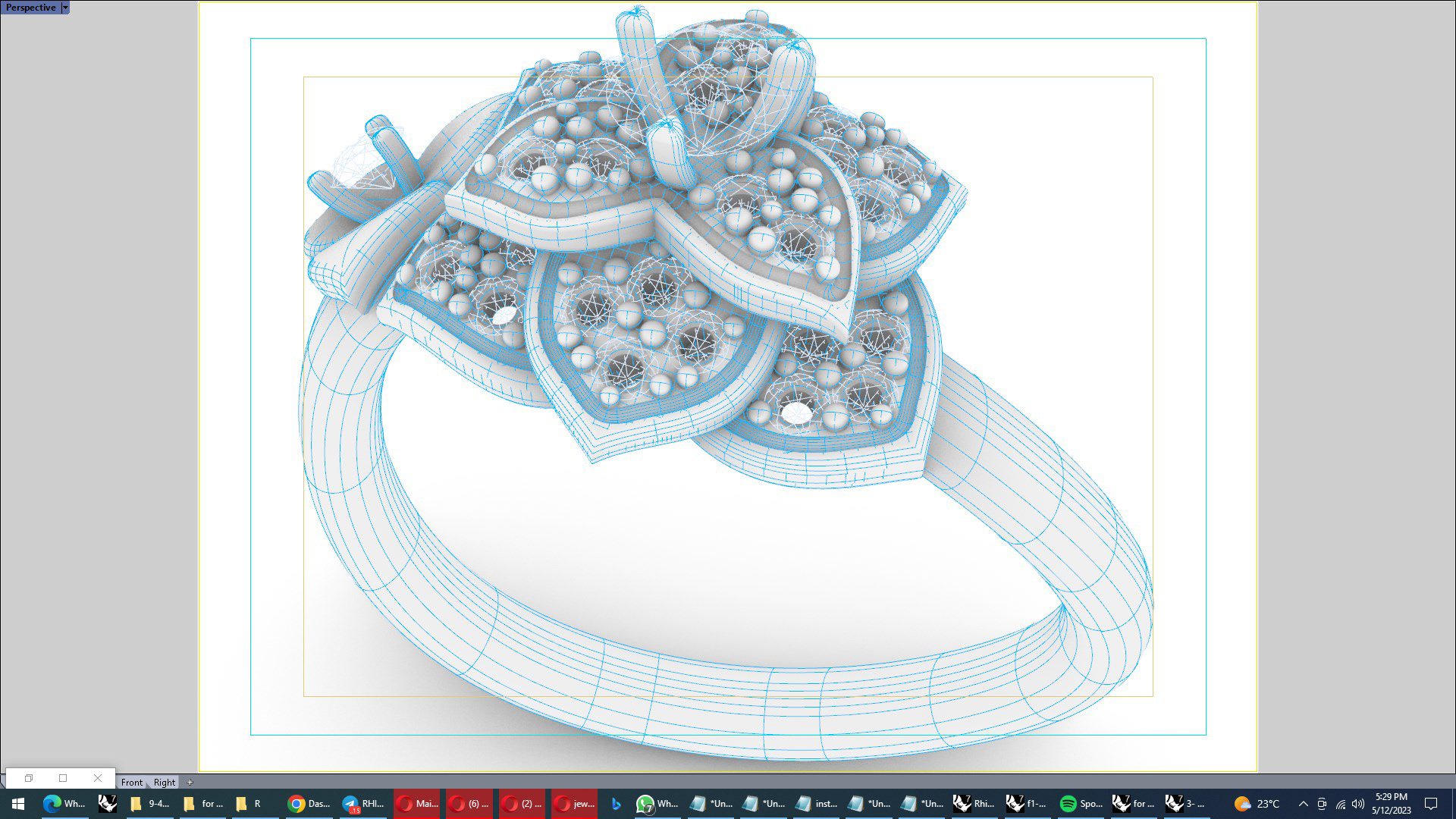
Task: Open the clock and date flyout
Action: coord(1391,804)
